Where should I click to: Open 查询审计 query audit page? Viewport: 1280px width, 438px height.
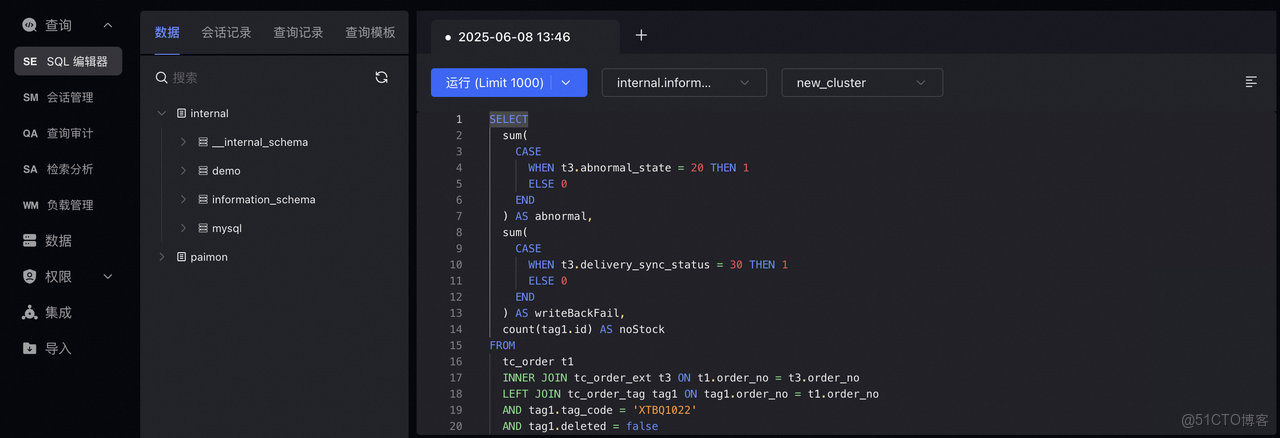point(69,133)
